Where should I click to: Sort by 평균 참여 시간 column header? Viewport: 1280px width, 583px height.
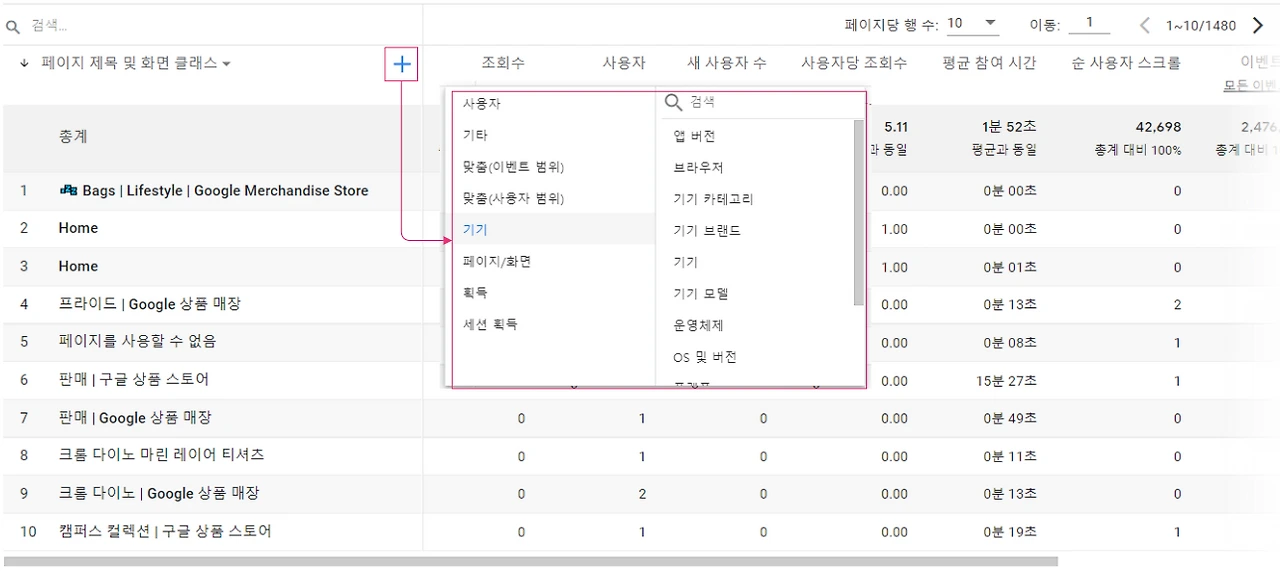click(x=989, y=63)
